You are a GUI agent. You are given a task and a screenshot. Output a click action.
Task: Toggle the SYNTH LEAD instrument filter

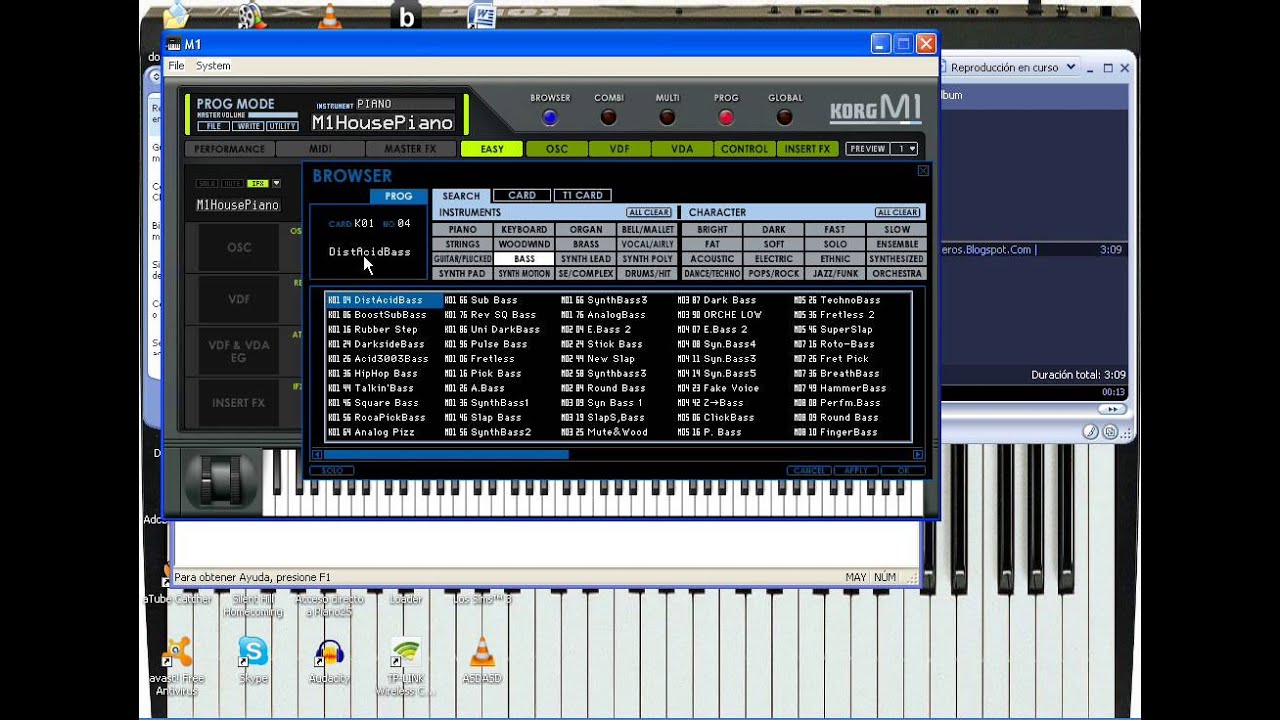pos(586,259)
